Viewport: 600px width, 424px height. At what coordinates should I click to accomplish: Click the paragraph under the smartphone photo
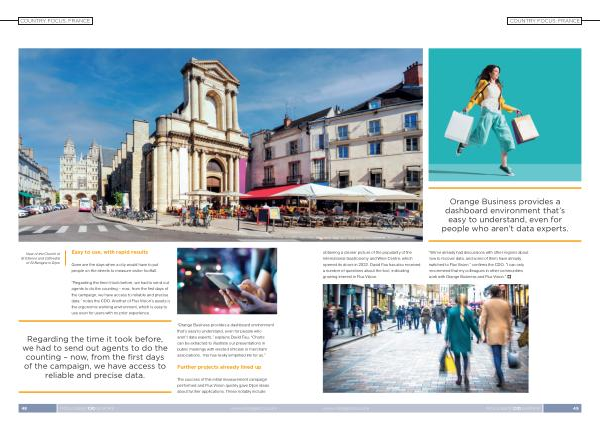226,340
